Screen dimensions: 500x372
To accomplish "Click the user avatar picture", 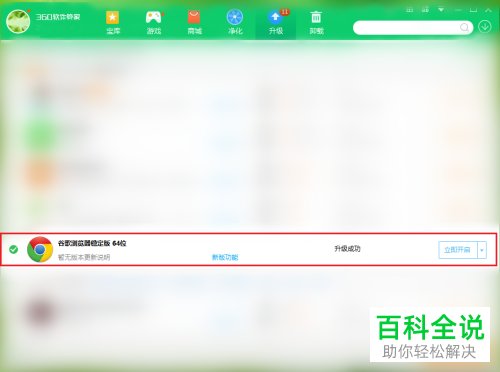I will pos(18,22).
